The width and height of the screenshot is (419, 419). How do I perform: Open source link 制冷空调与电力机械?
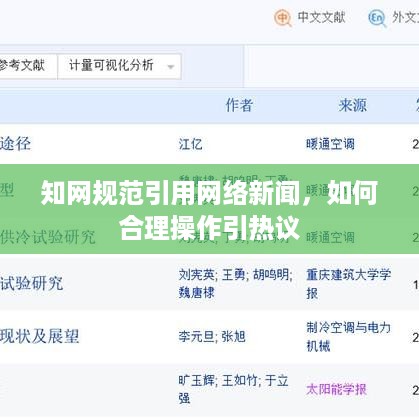pos(349,337)
